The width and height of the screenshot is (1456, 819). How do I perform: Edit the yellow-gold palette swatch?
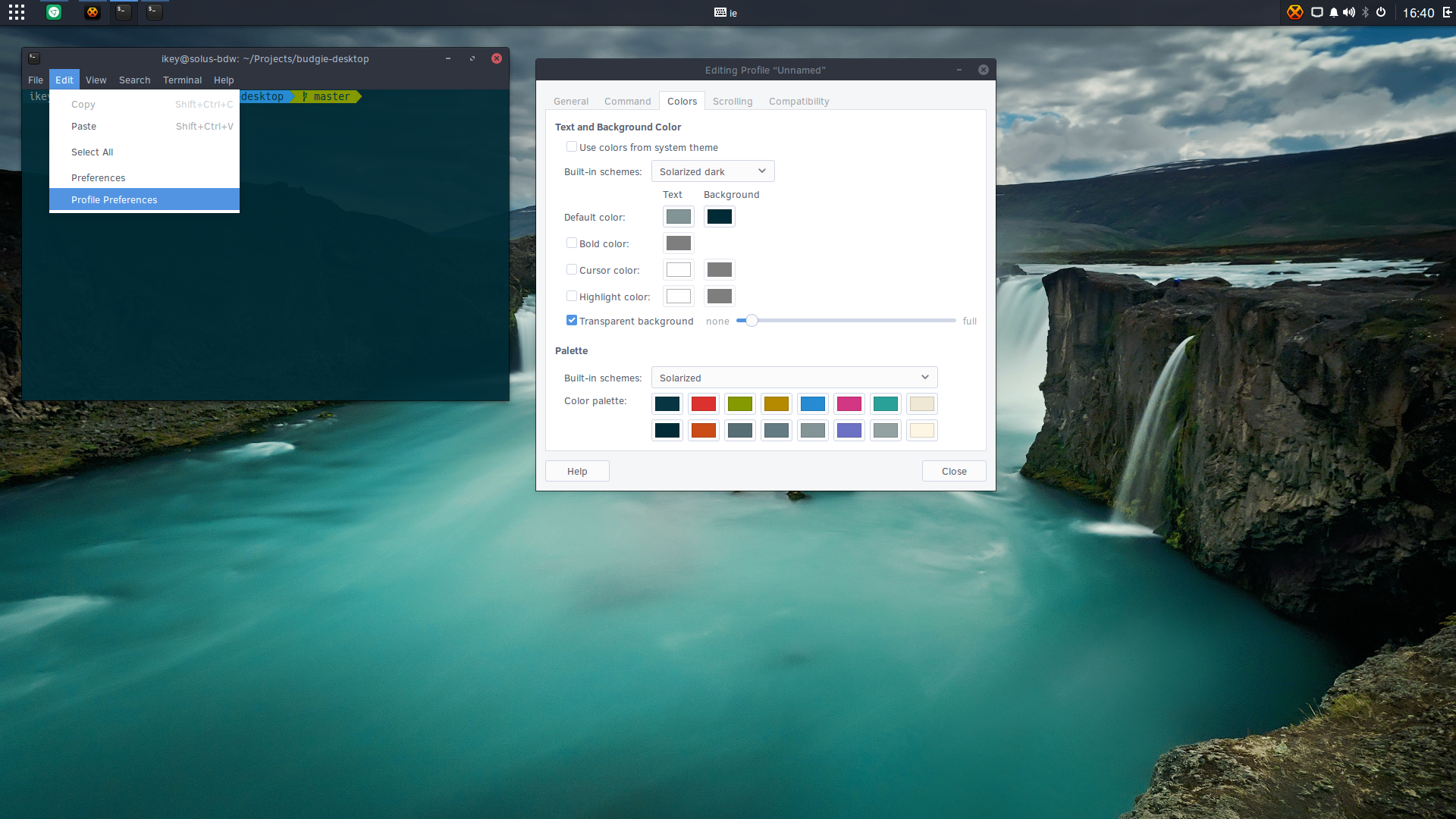[777, 404]
